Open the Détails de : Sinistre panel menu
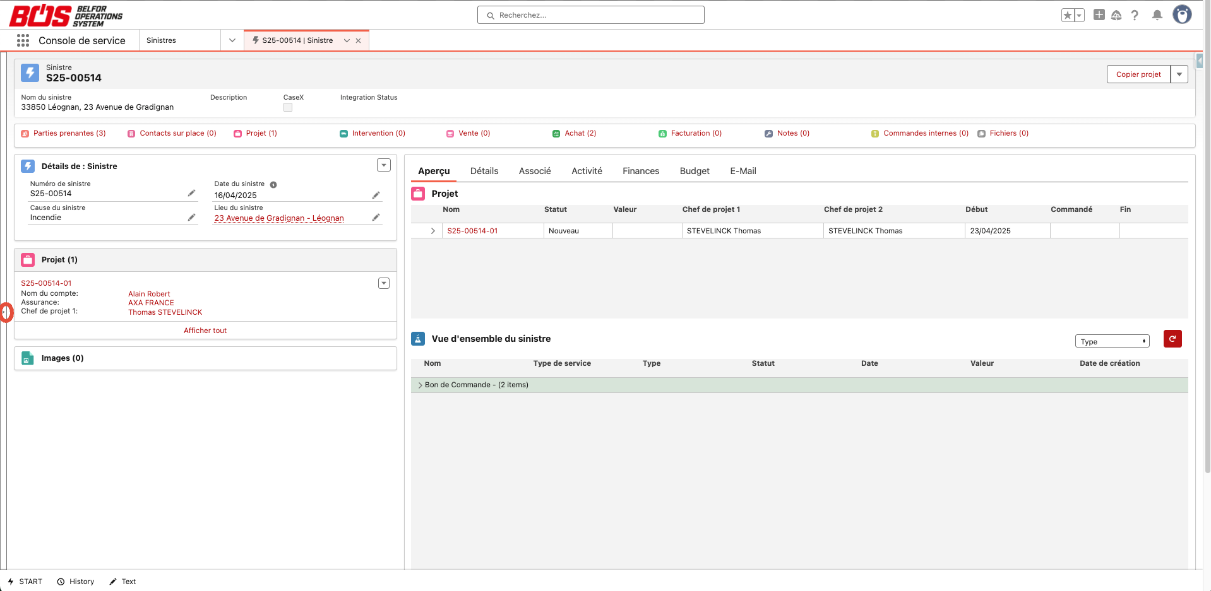Viewport: 1211px width, 591px height. tap(383, 165)
